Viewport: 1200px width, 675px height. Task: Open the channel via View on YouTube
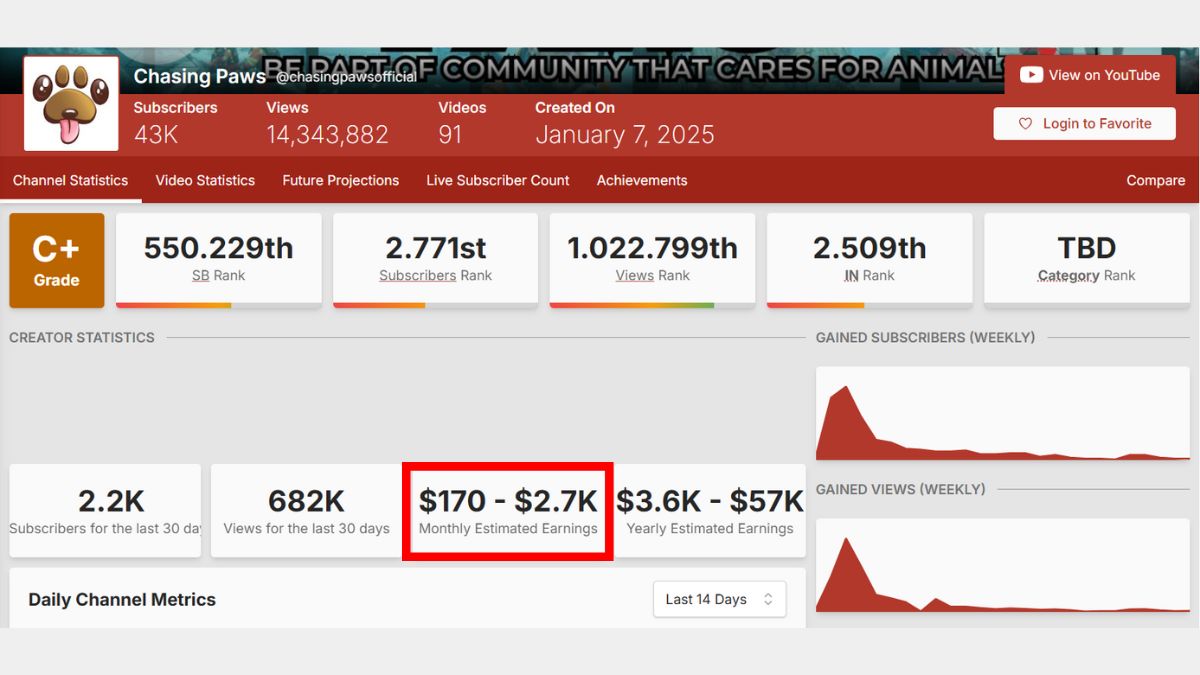coord(1090,75)
